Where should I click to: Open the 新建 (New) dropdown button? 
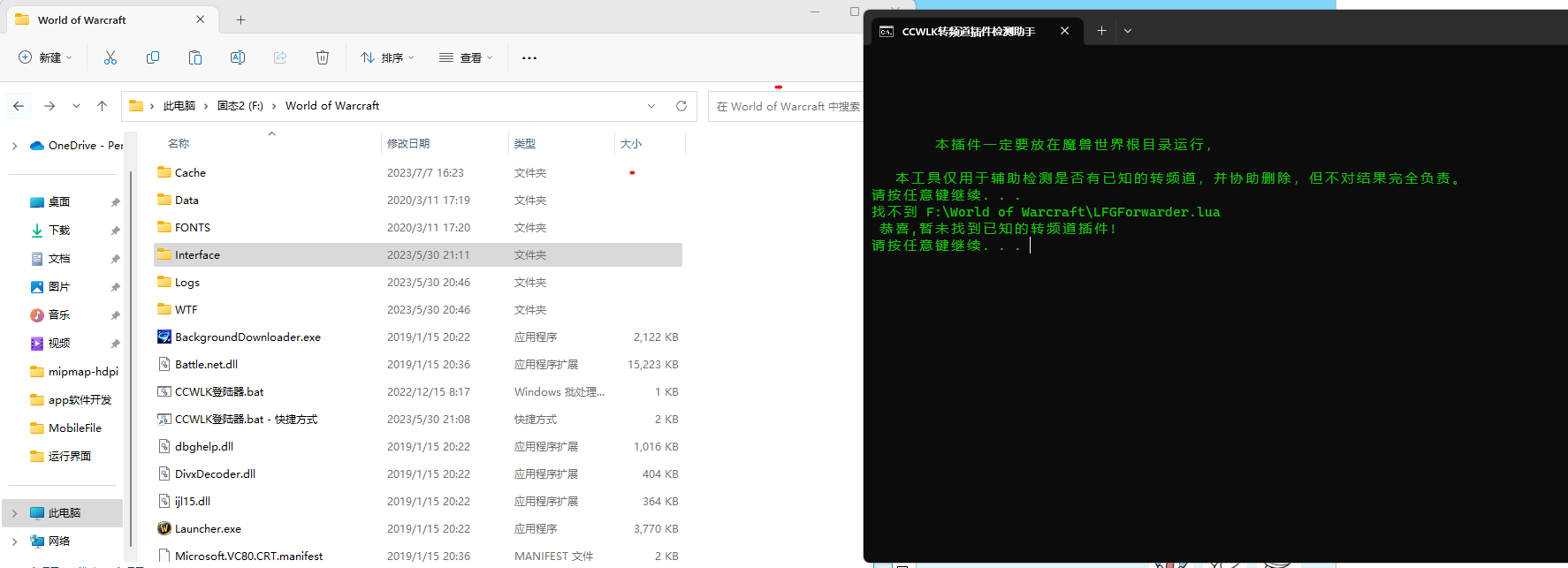pos(45,57)
